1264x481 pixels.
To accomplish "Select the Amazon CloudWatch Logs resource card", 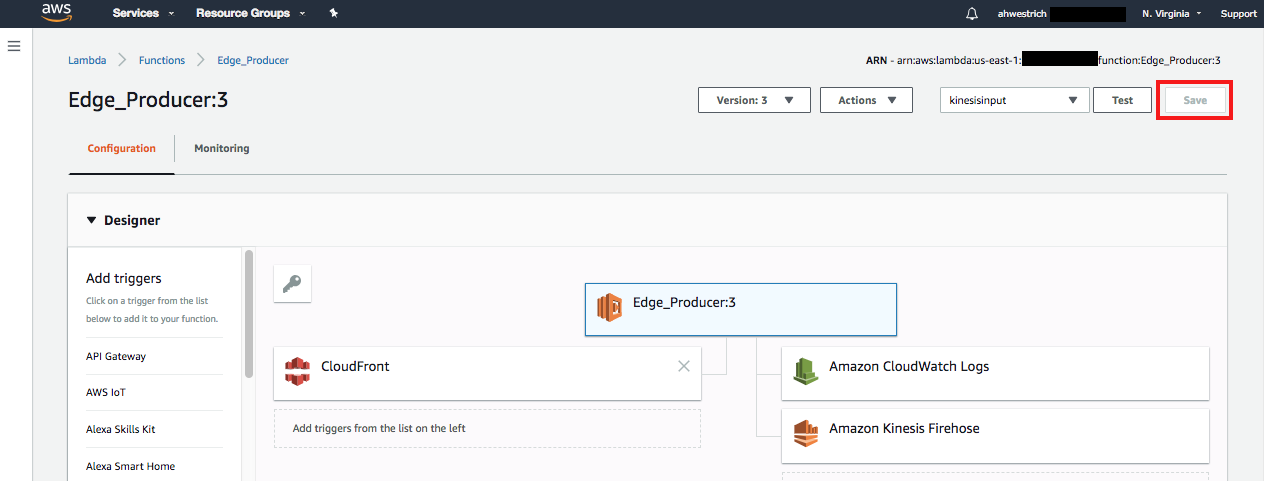I will (x=995, y=373).
